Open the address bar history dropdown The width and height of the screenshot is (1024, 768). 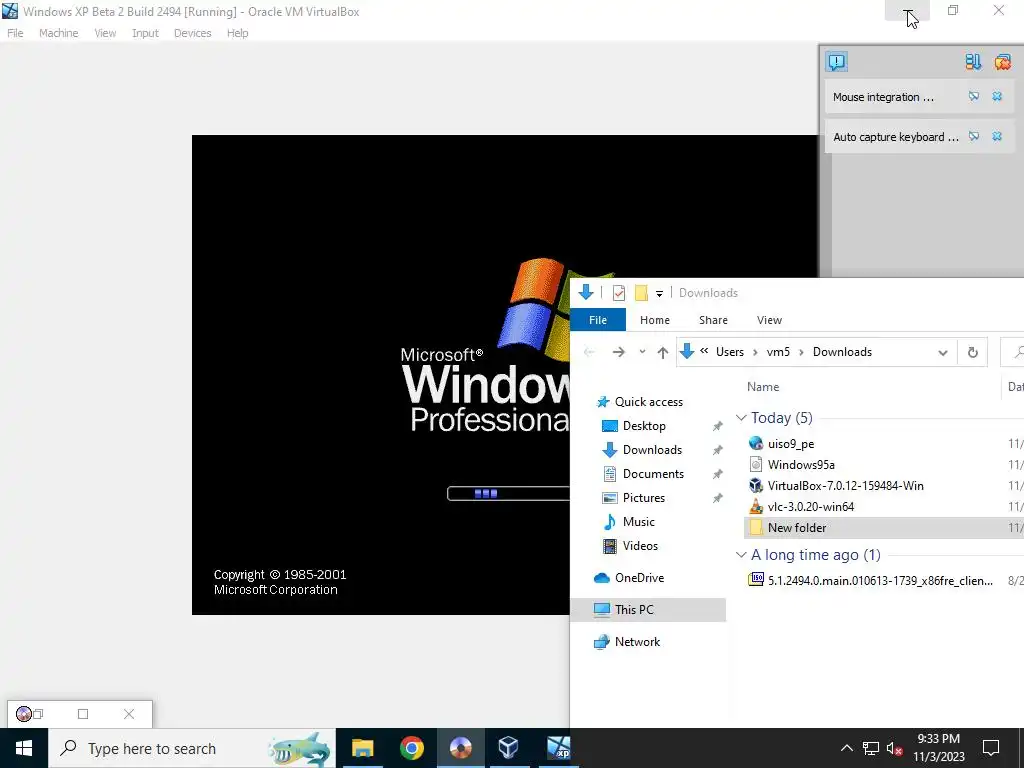coord(942,353)
